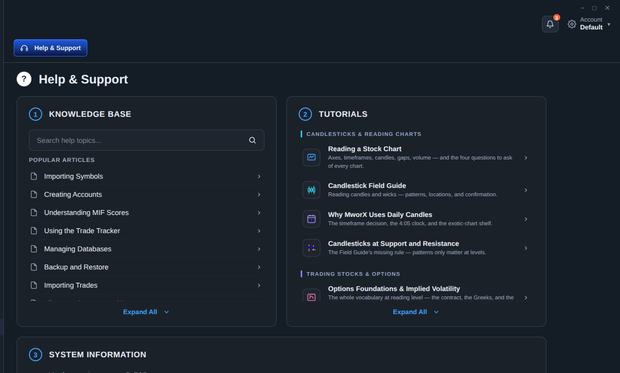Click chevron on Reading a Stock Chart row
The height and width of the screenshot is (373, 620).
point(525,157)
